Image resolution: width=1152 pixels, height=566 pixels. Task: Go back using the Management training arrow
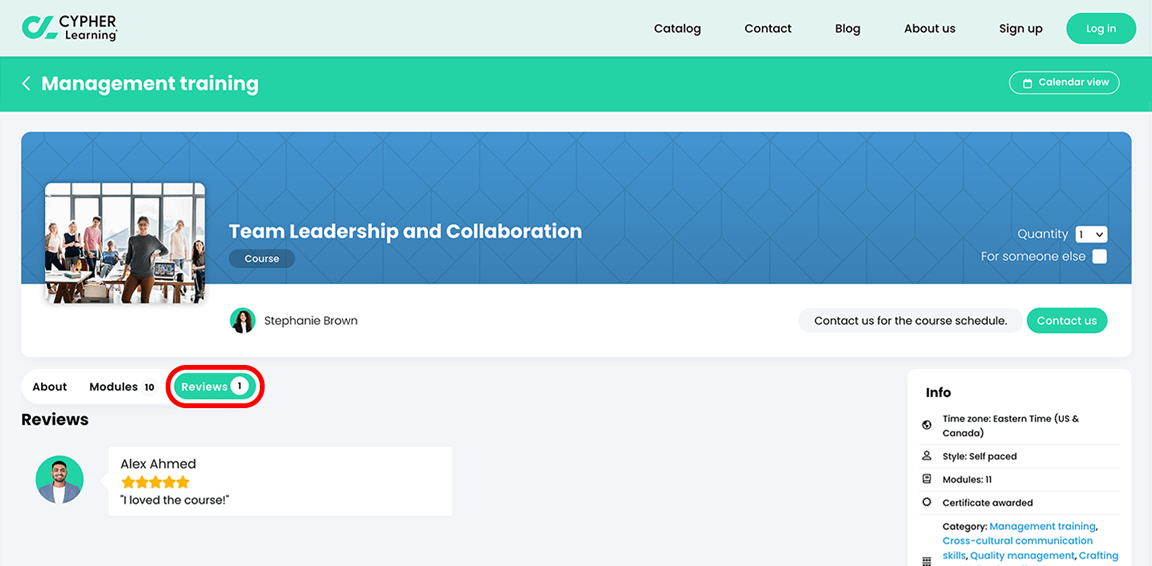coord(26,84)
